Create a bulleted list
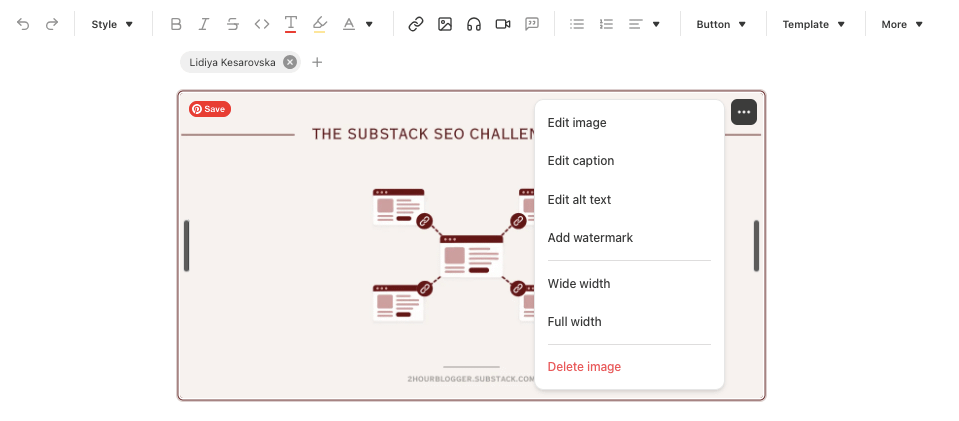The height and width of the screenshot is (421, 959). point(577,24)
